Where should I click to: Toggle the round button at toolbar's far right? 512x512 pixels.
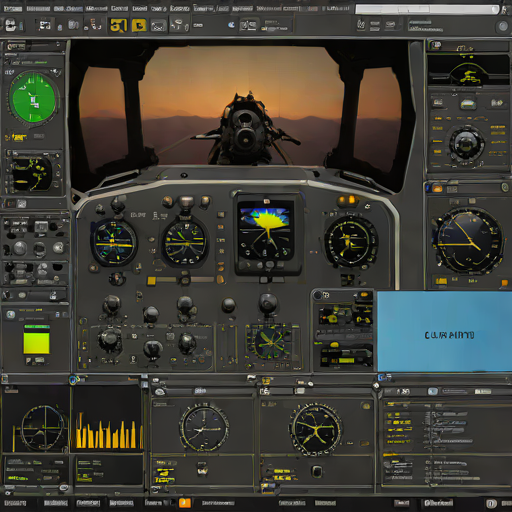pyautogui.click(x=503, y=26)
